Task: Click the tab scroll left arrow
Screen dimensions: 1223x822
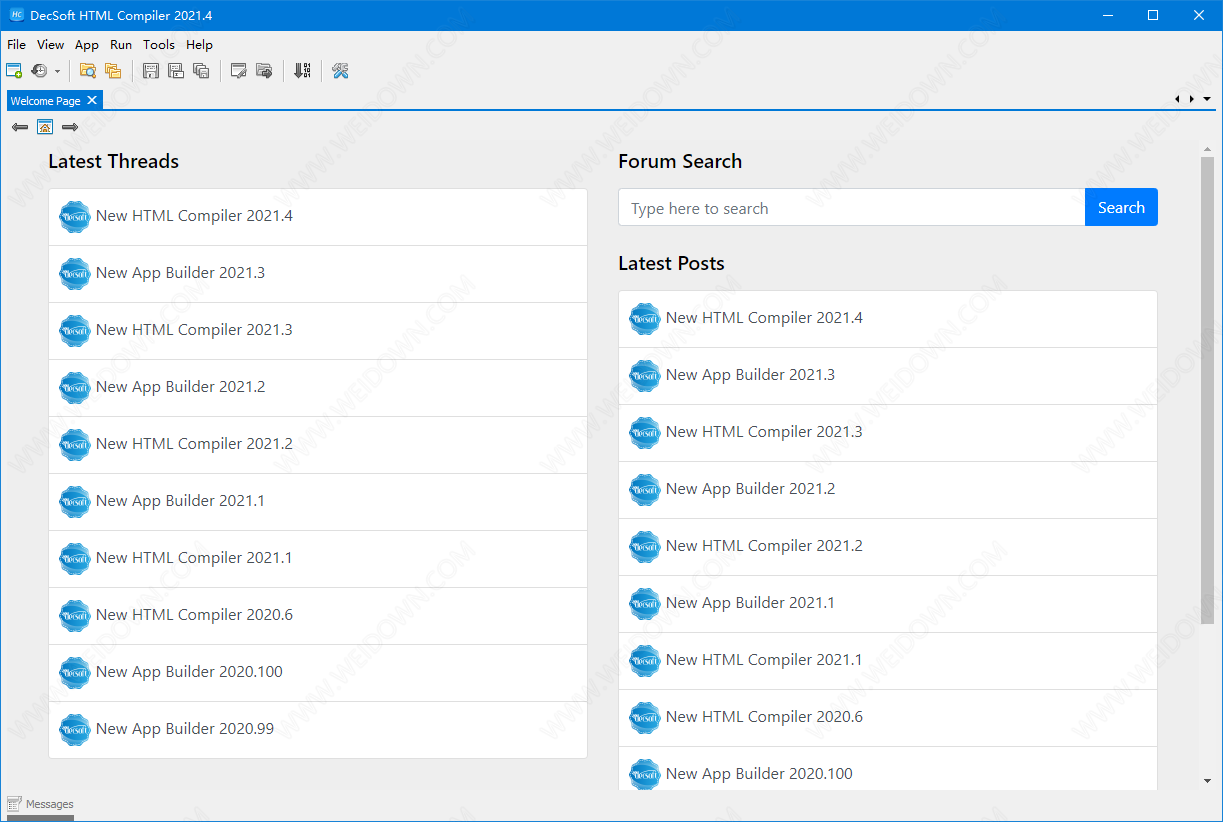Action: 1177,99
